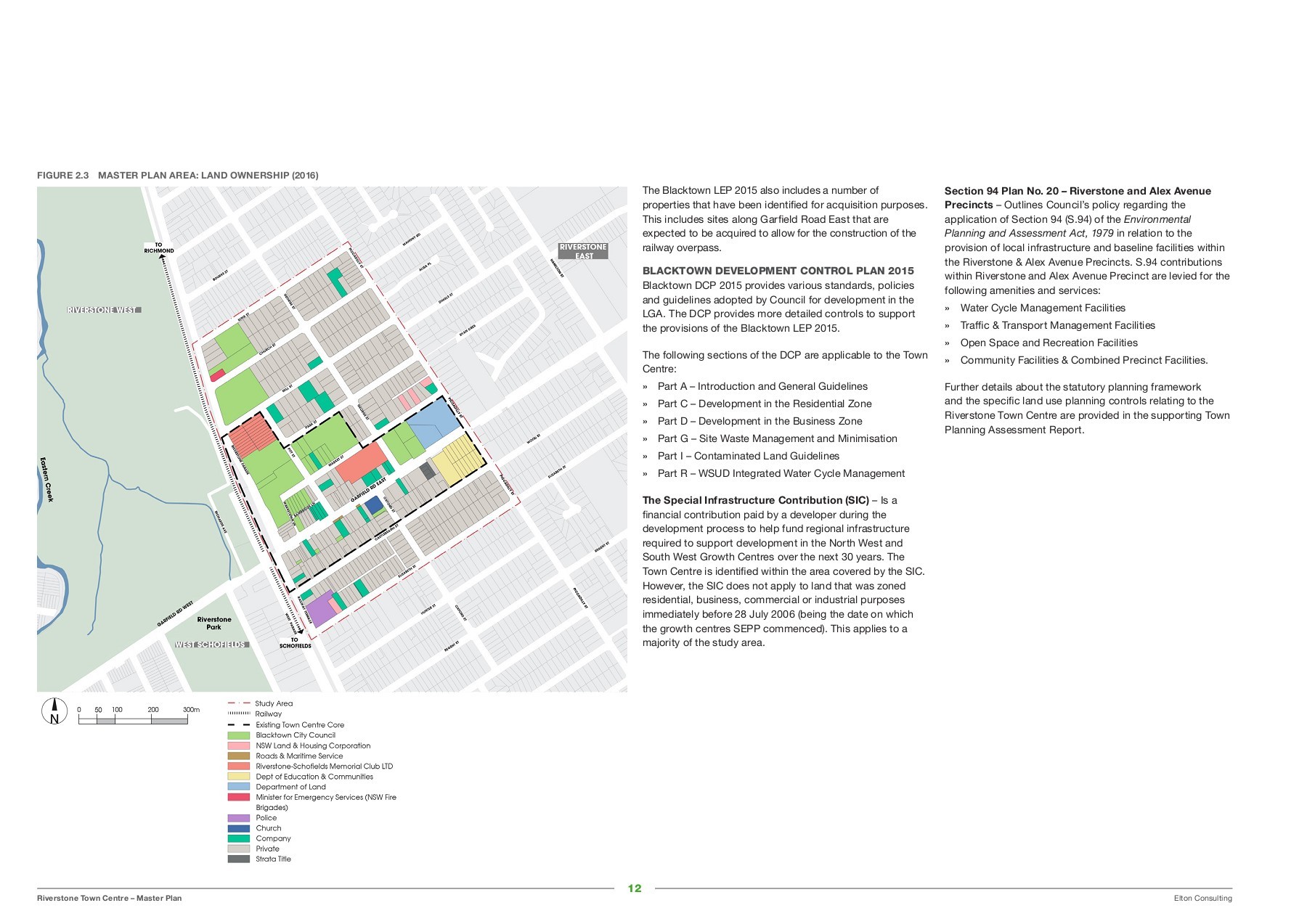Click the north arrow compass icon
This screenshot has width=1307, height=924.
(x=53, y=710)
